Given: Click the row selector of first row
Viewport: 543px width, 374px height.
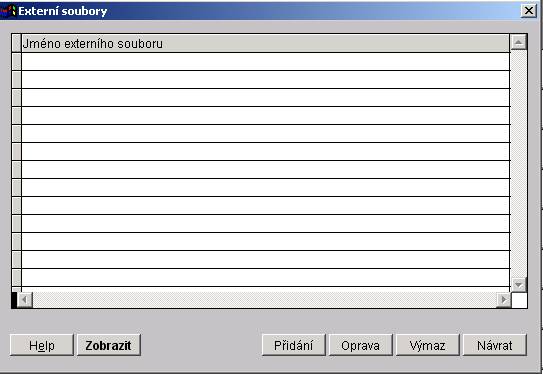Looking at the screenshot, I should tap(16, 62).
